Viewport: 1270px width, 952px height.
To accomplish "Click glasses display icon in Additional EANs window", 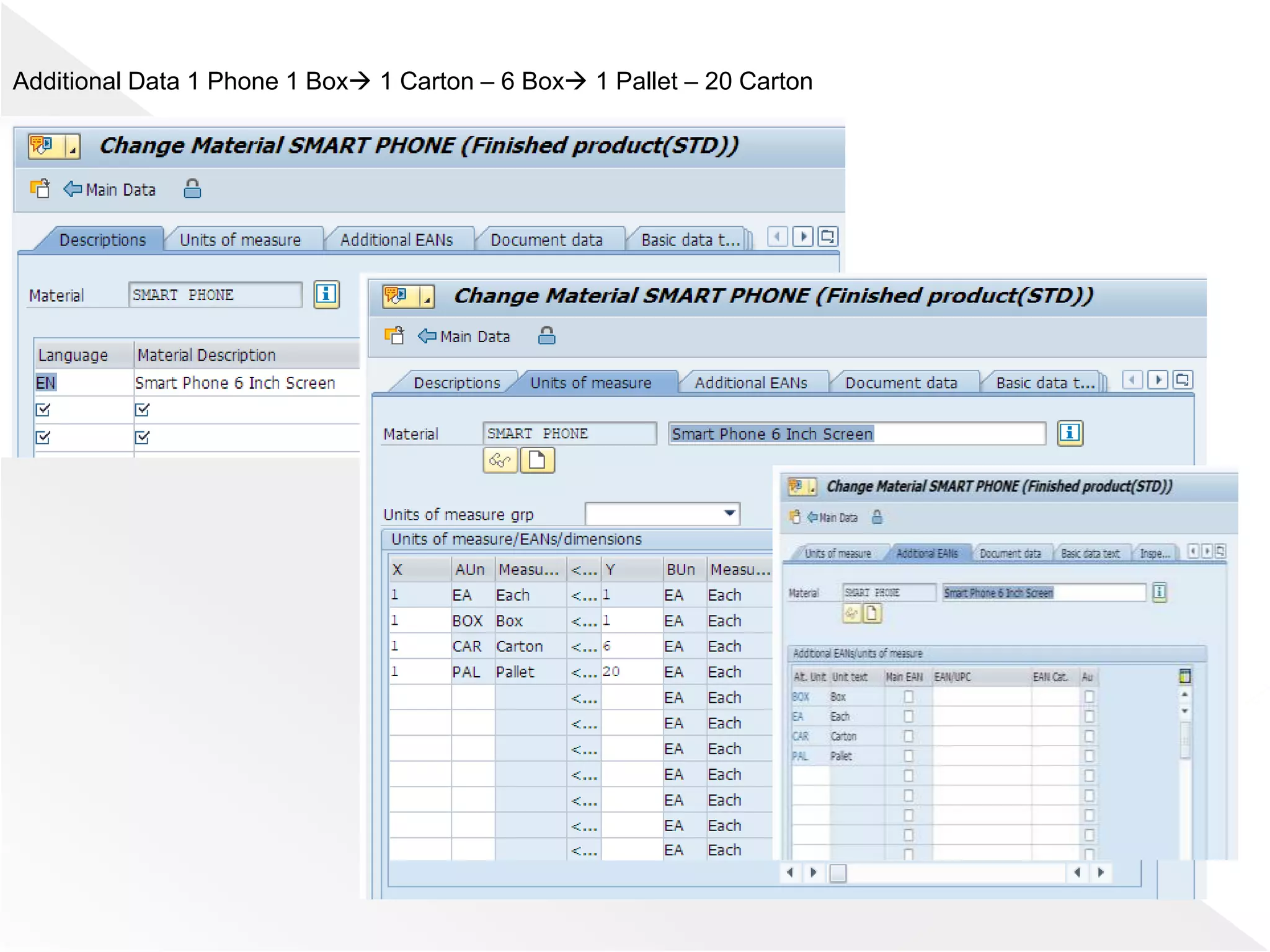I will (852, 614).
